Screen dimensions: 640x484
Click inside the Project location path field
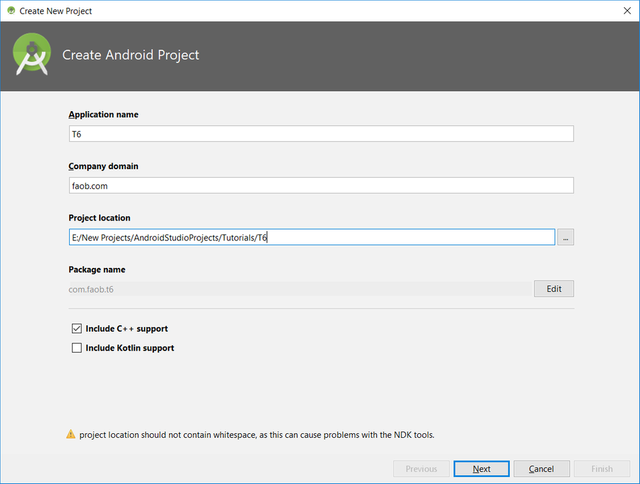(312, 237)
